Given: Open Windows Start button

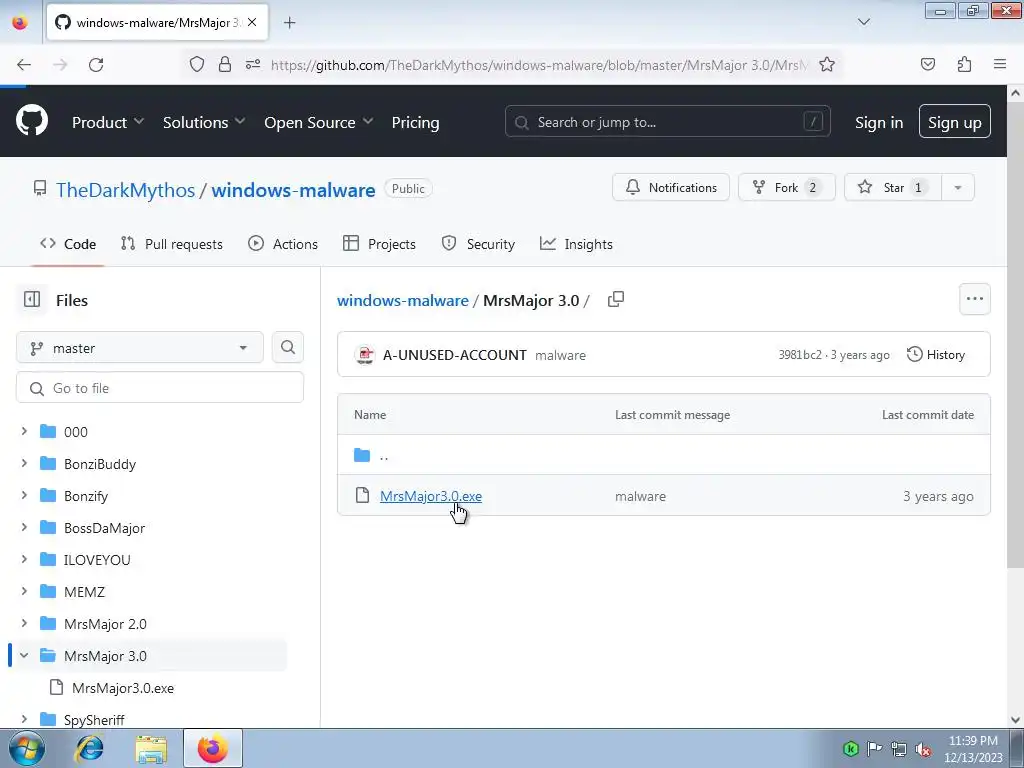Looking at the screenshot, I should click(27, 748).
